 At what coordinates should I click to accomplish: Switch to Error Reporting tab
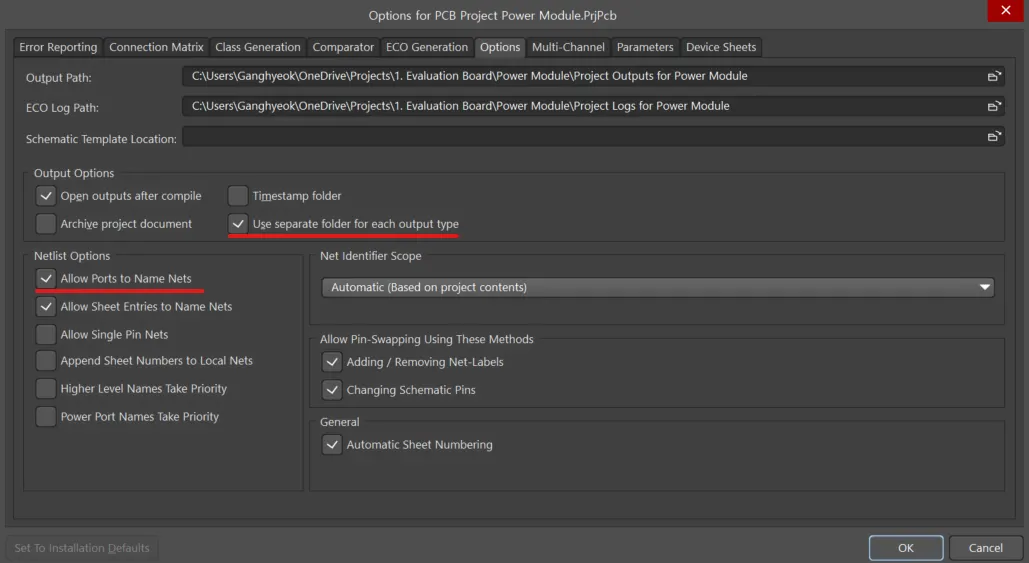[58, 47]
